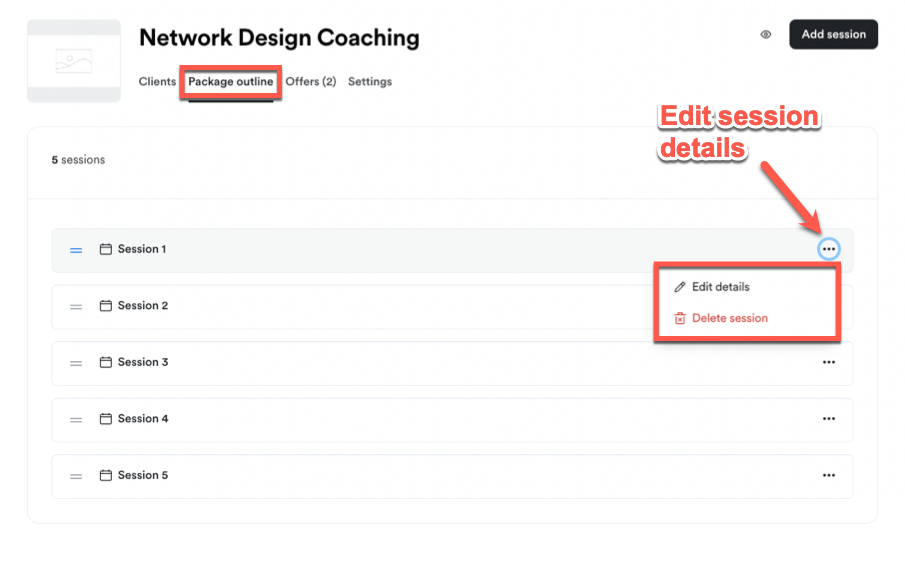
Task: Click the package cover image thumbnail
Action: pyautogui.click(x=74, y=61)
